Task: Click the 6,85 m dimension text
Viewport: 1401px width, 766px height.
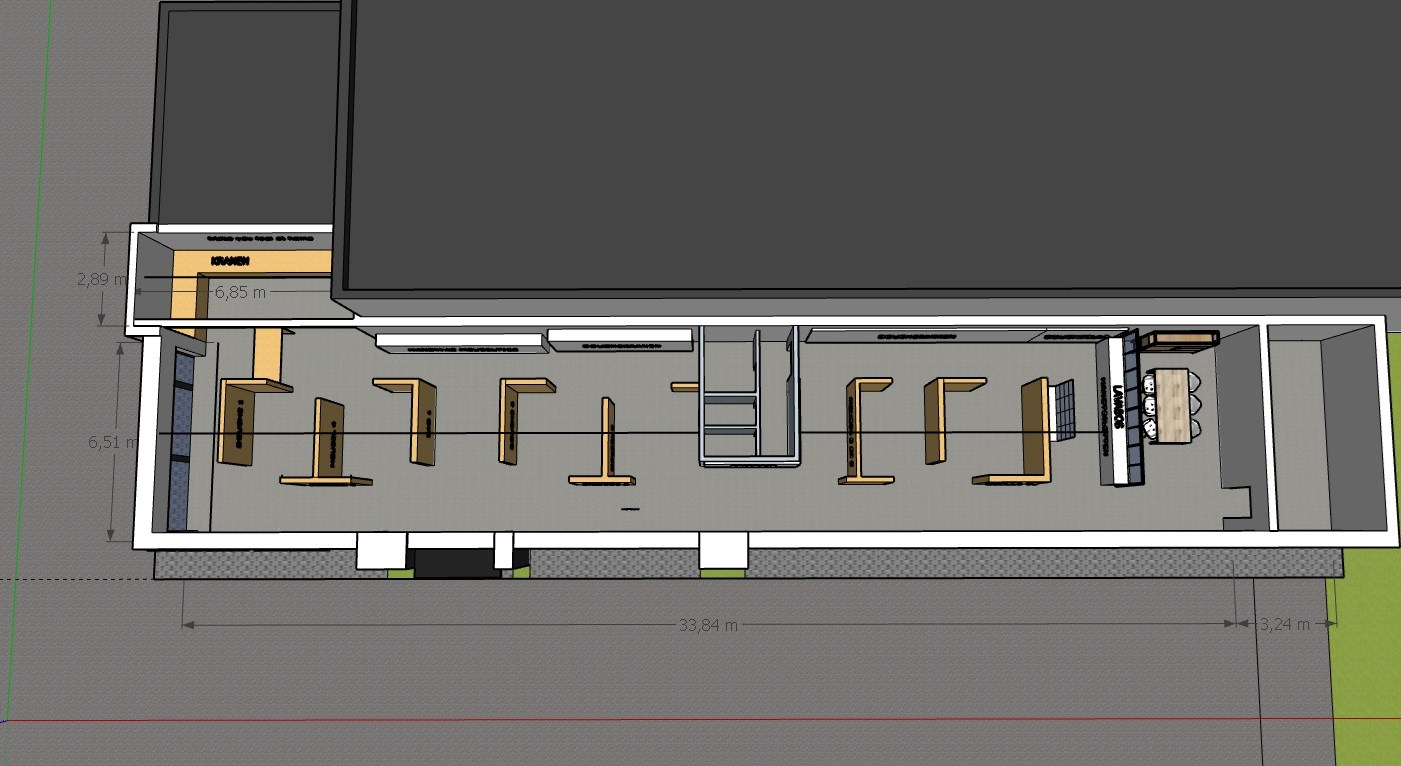Action: coord(240,292)
